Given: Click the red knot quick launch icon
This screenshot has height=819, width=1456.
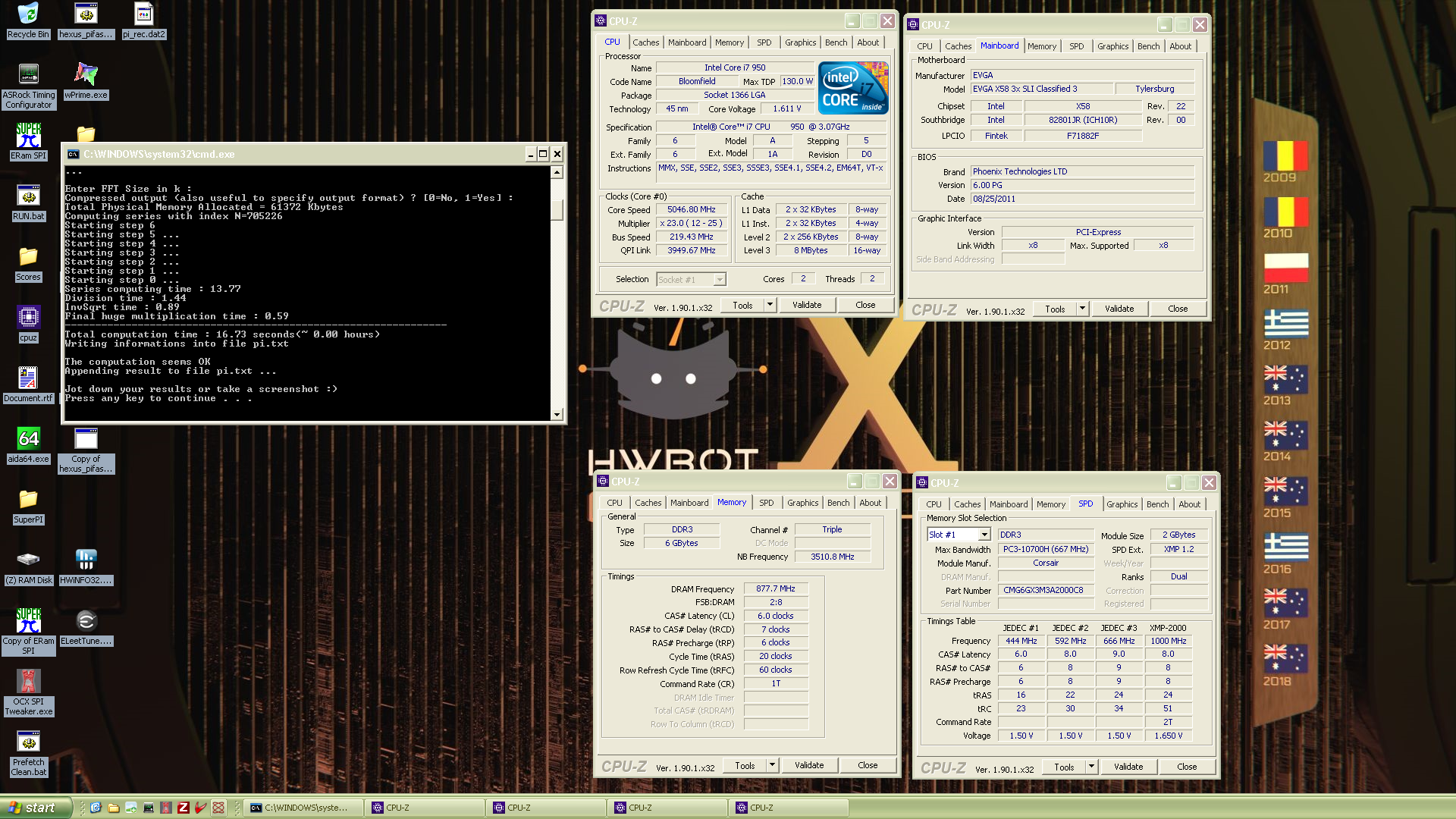Looking at the screenshot, I should [x=218, y=808].
